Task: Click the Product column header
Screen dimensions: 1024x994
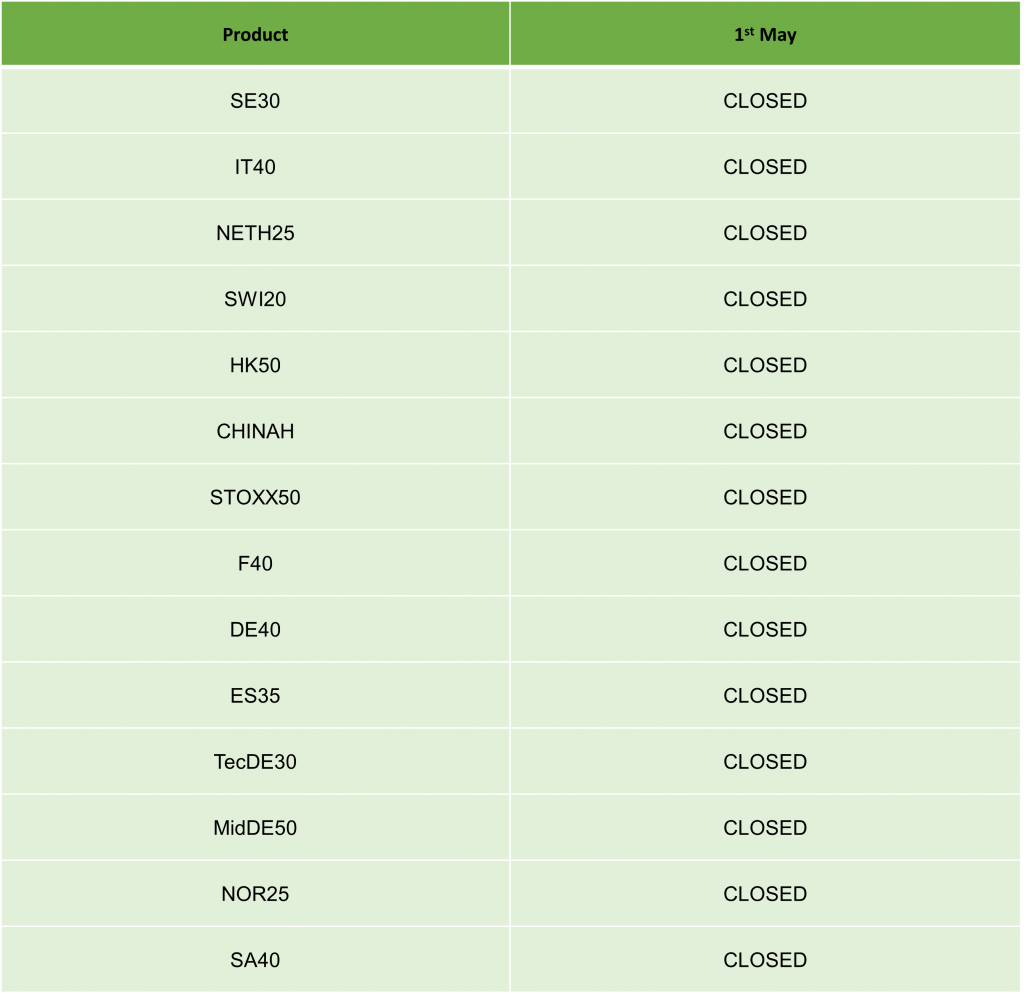Action: point(255,35)
